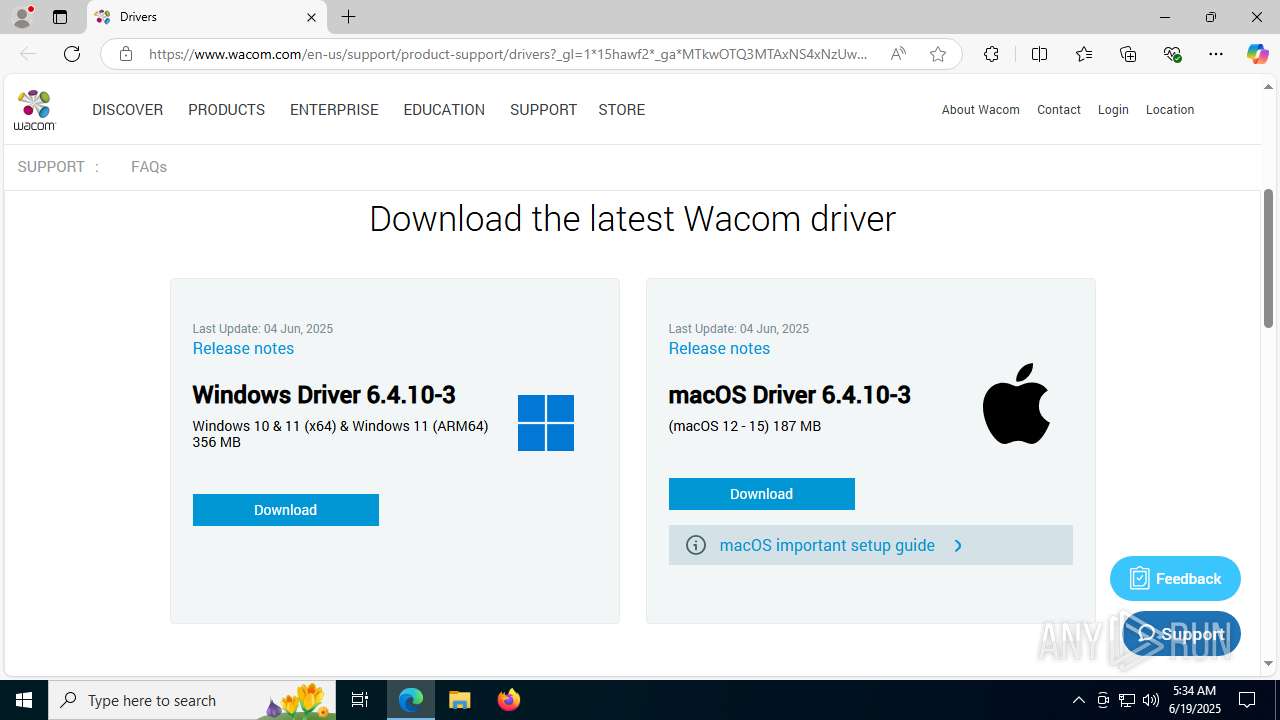Open Task View on the taskbar
Viewport: 1280px width, 720px height.
(x=360, y=700)
